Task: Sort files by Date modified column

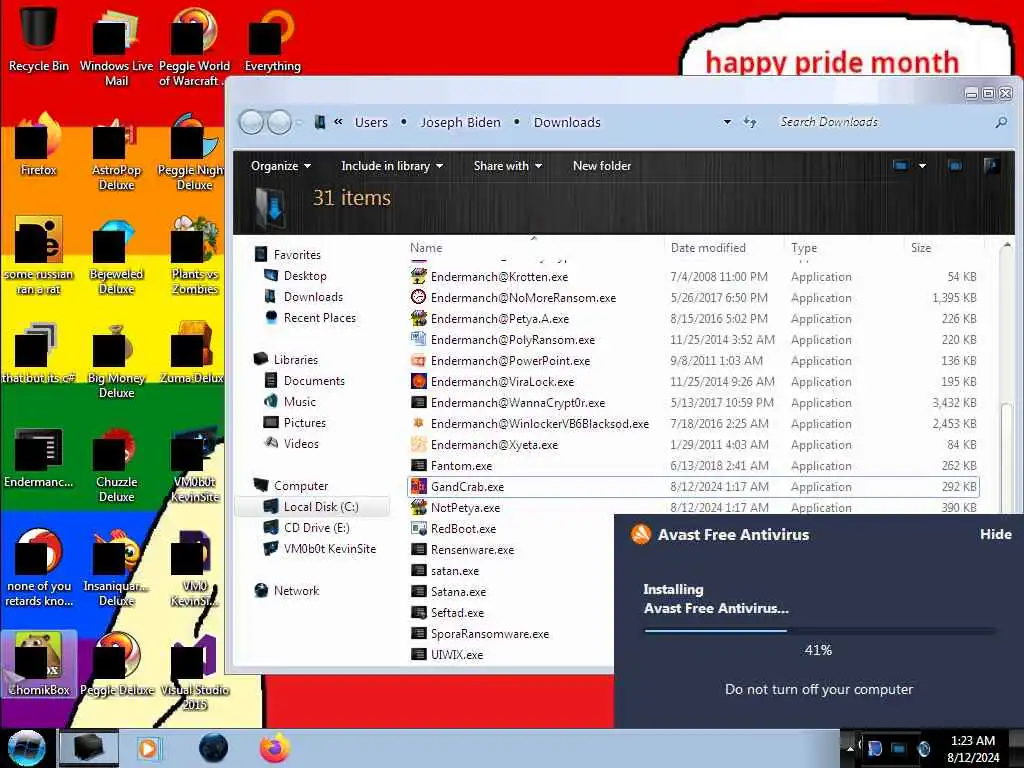Action: pos(722,248)
